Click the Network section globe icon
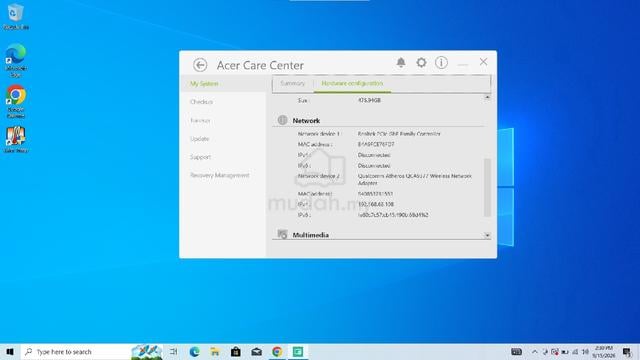Image resolution: width=640 pixels, height=360 pixels. point(282,120)
